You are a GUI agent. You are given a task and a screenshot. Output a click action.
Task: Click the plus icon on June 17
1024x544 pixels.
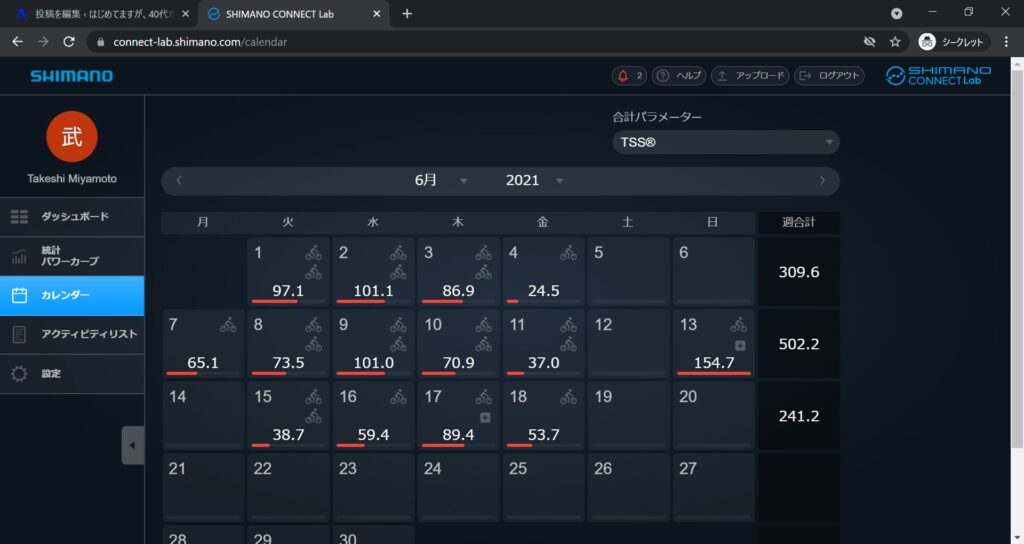tap(485, 417)
